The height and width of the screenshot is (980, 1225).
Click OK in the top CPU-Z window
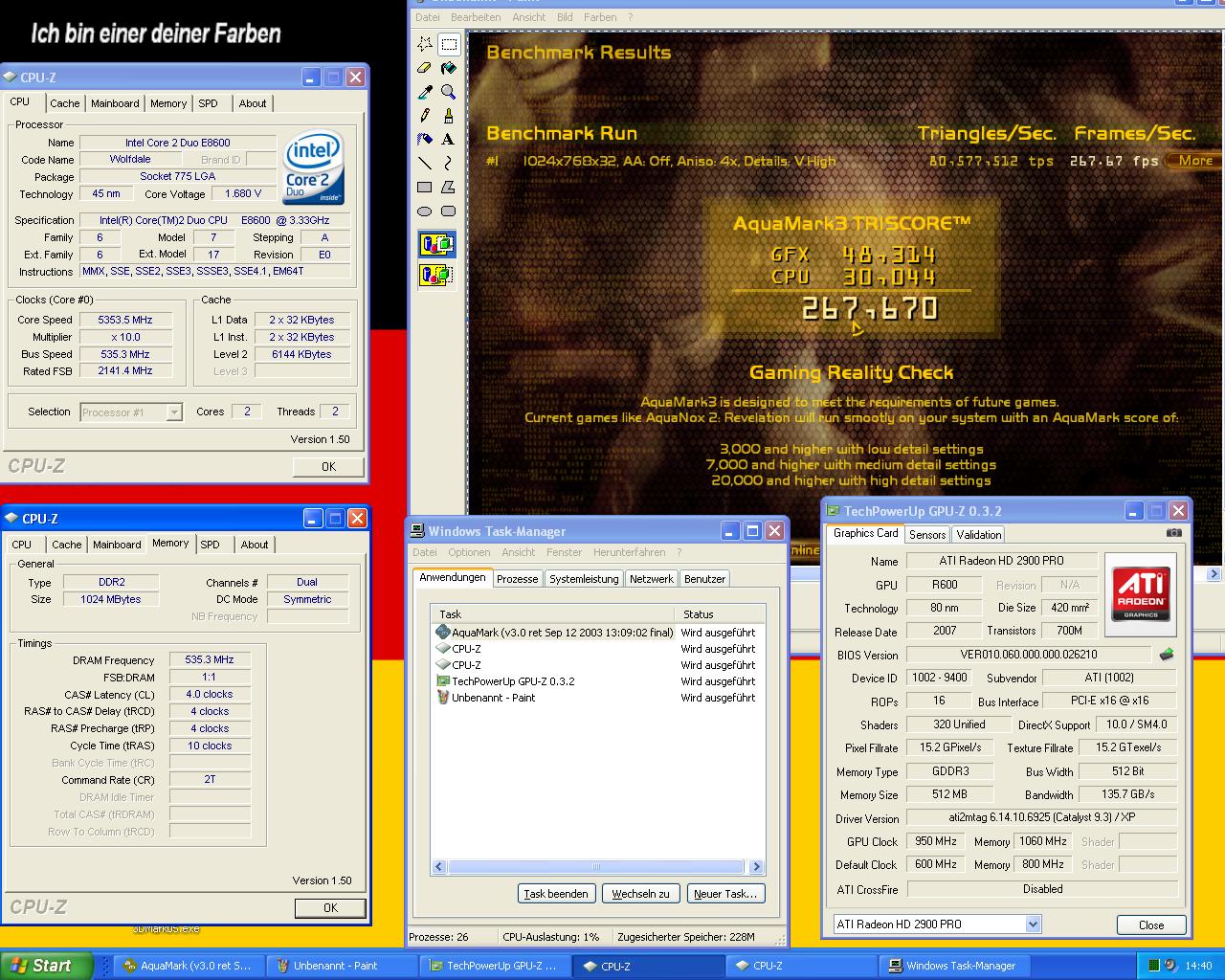pos(328,467)
